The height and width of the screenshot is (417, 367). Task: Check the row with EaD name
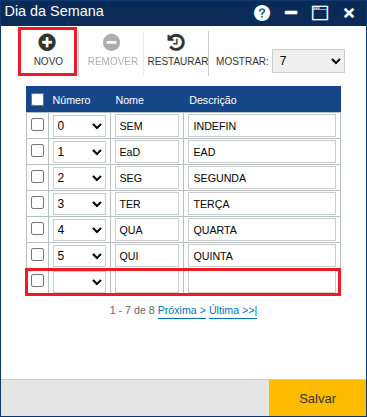tap(37, 151)
